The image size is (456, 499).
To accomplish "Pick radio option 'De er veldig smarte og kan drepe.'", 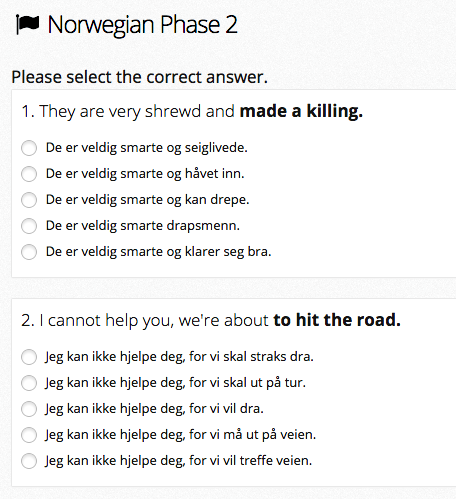I will click(29, 200).
